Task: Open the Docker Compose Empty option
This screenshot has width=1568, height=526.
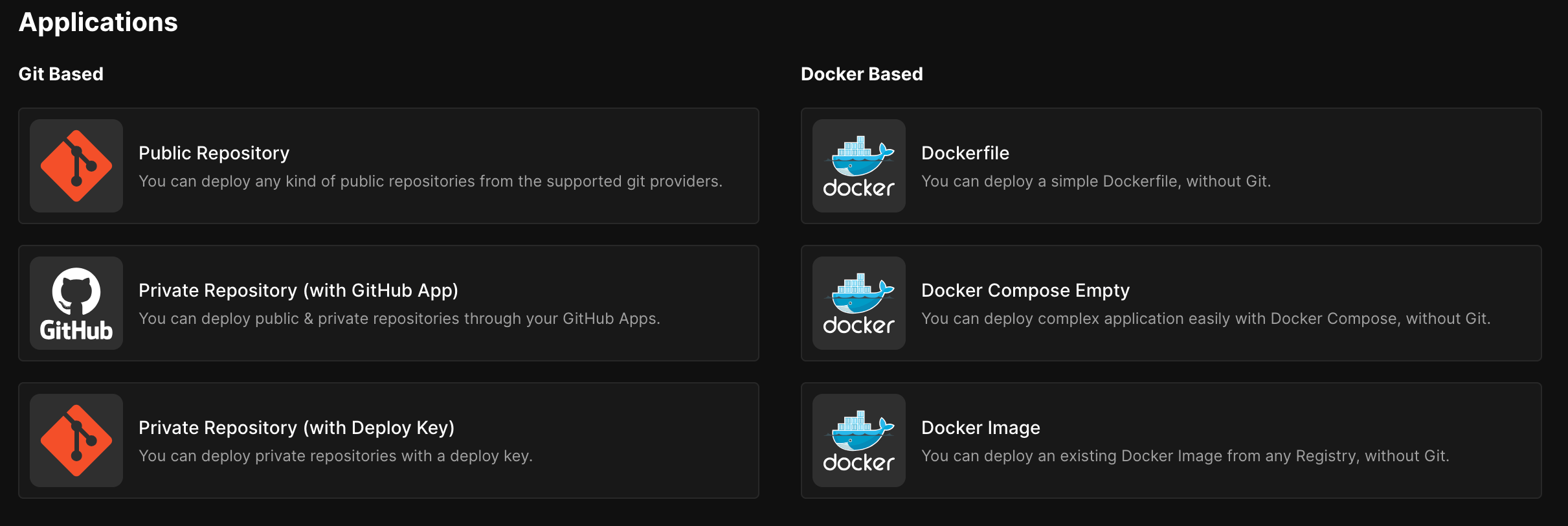Action: coord(1025,290)
